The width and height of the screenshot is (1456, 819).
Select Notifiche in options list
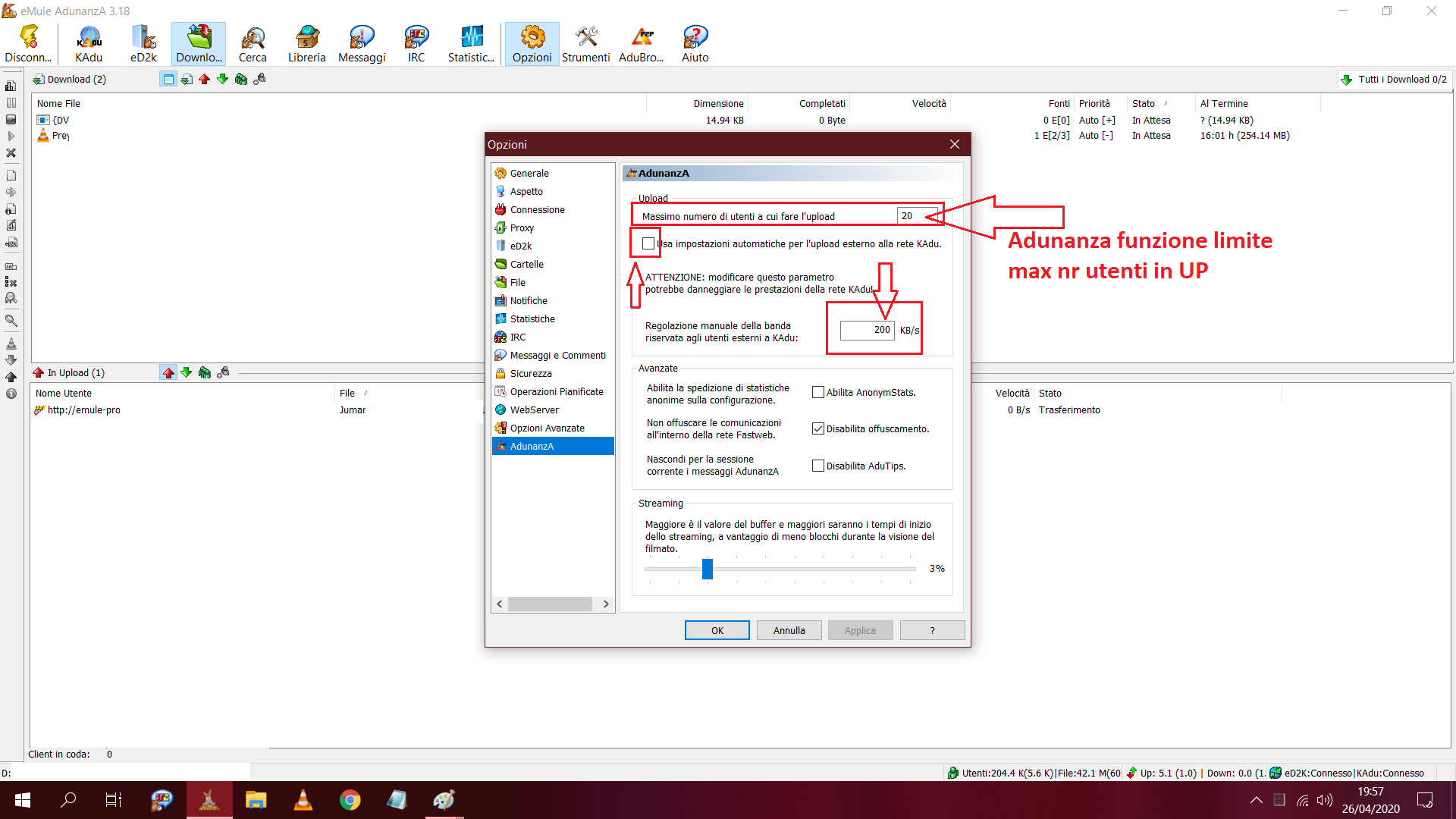[x=529, y=300]
